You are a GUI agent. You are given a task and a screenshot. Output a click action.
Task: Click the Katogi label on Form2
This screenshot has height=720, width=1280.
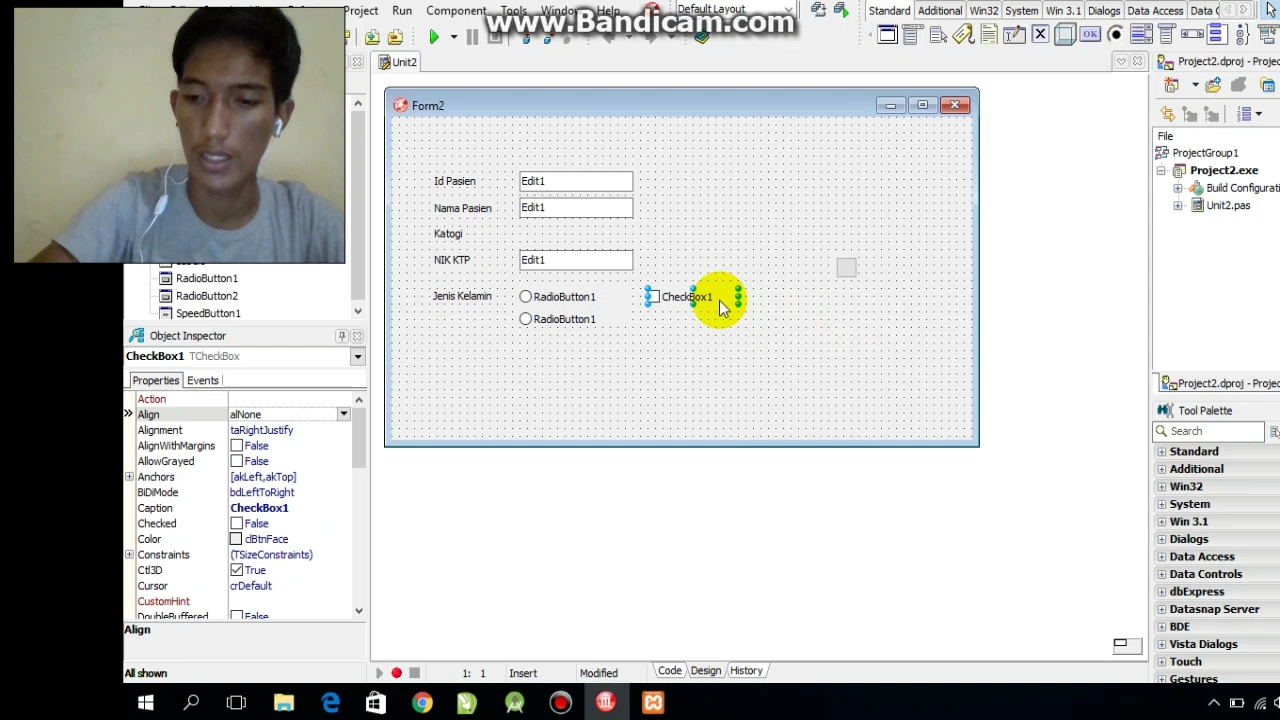(x=448, y=234)
